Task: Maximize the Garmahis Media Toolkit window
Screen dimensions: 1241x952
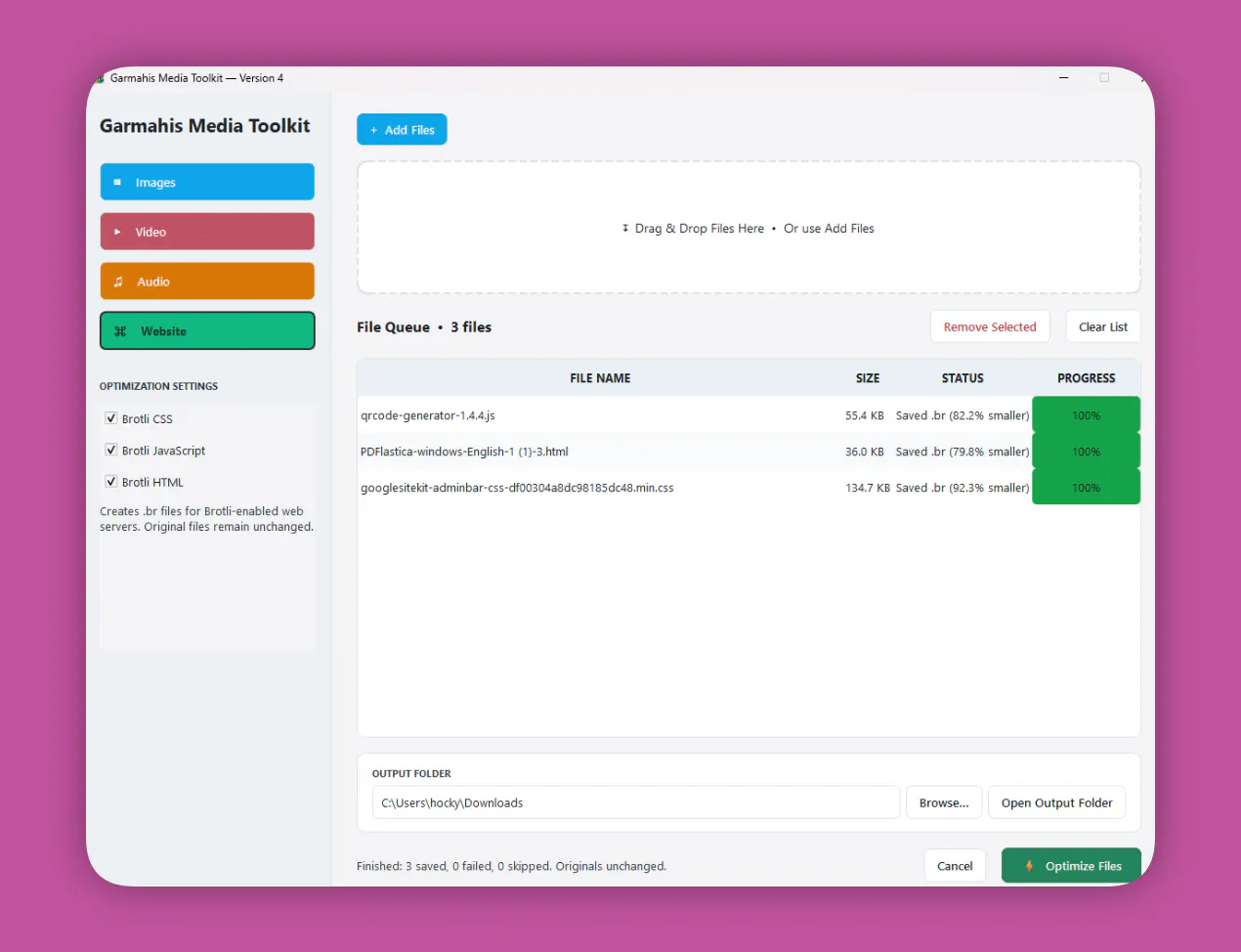Action: [x=1104, y=77]
